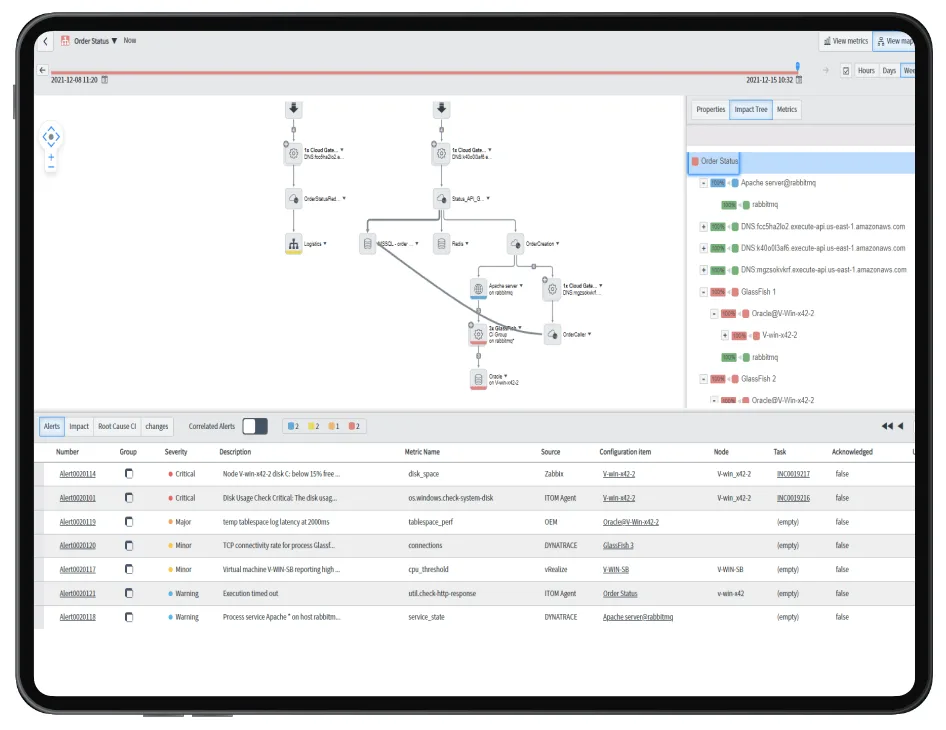Click the Apache server globe node icon

(478, 288)
